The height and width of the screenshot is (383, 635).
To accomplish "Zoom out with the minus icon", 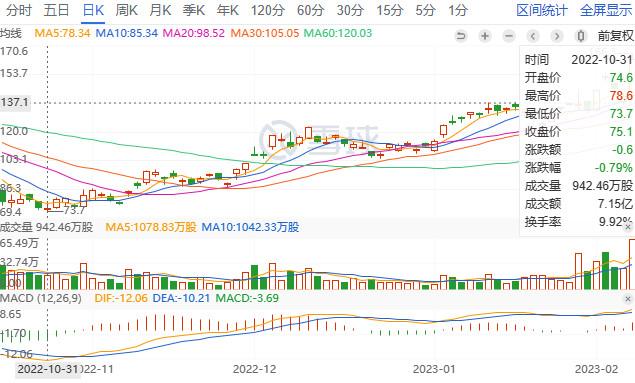I will [509, 36].
